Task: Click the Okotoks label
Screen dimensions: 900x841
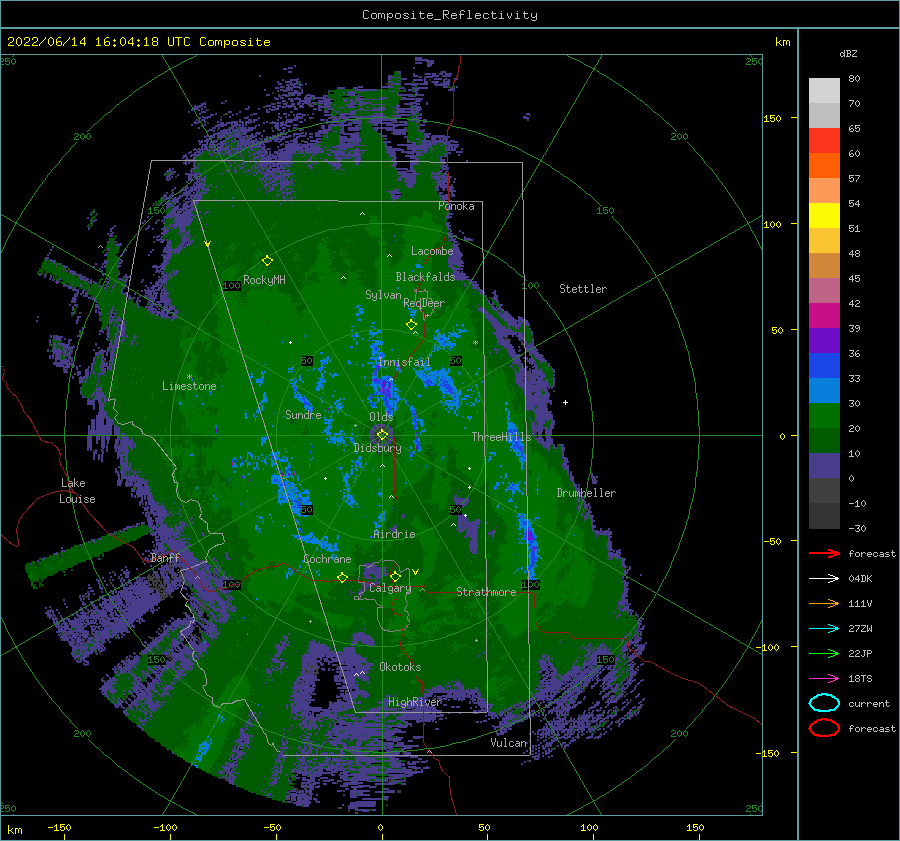Action: point(400,666)
